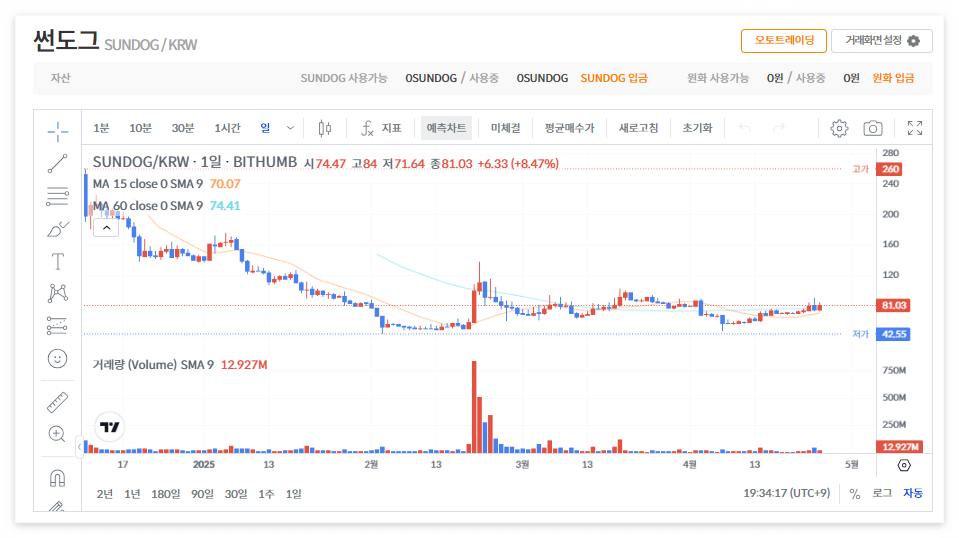
Task: Click the 원화 입금 deposit link
Action: [x=893, y=78]
